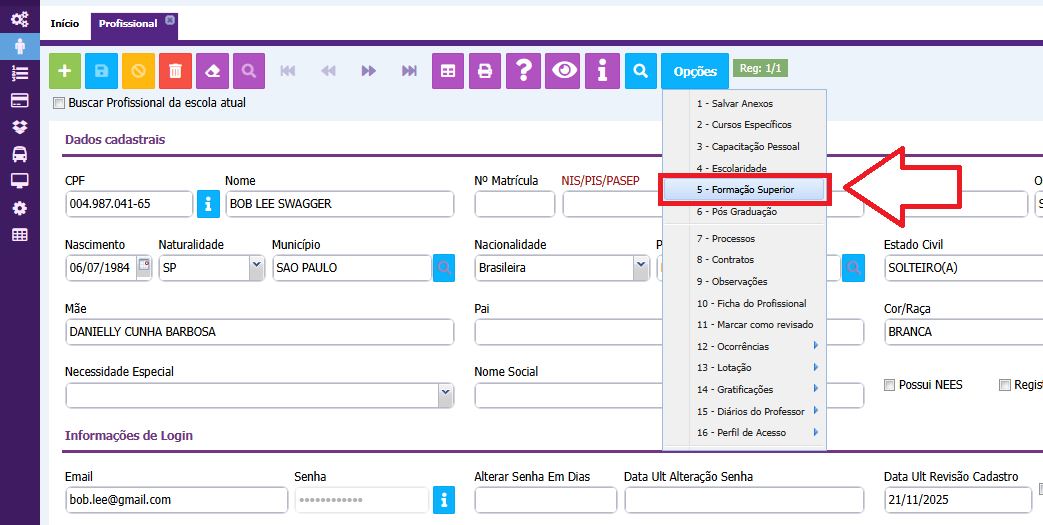Click the blue save disk icon
Screen dimensions: 1043x525
[102, 71]
